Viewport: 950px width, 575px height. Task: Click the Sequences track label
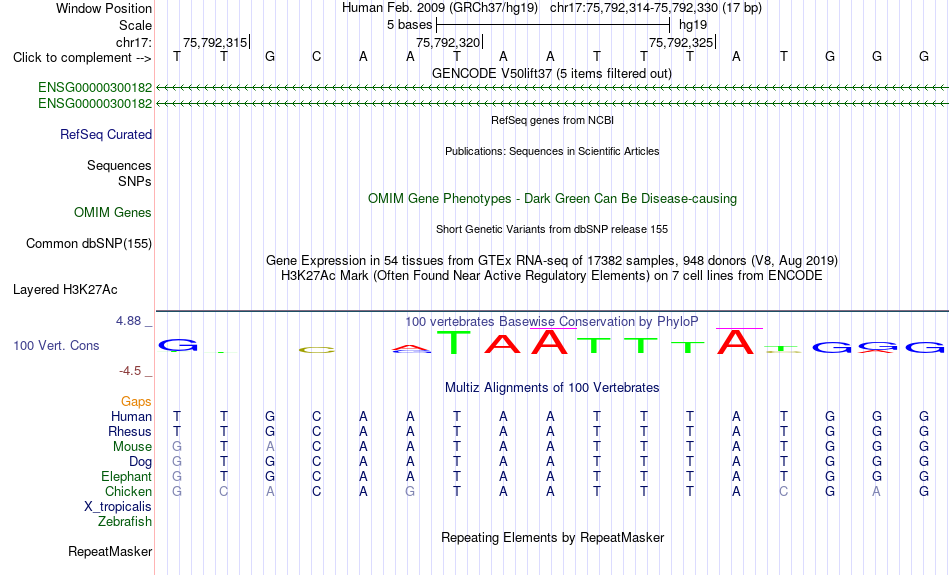119,165
